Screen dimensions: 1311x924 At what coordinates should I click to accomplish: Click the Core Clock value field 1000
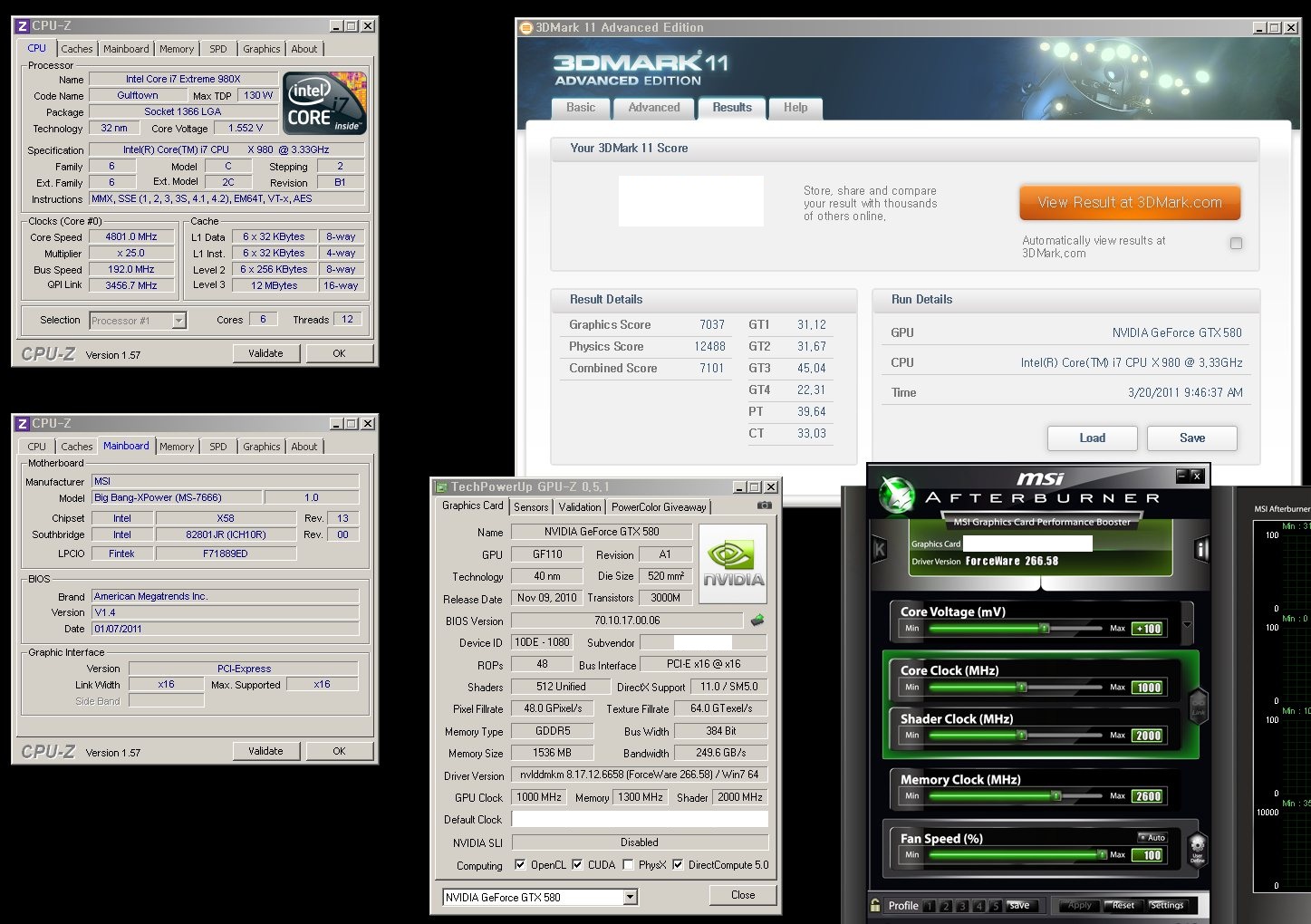[1149, 688]
